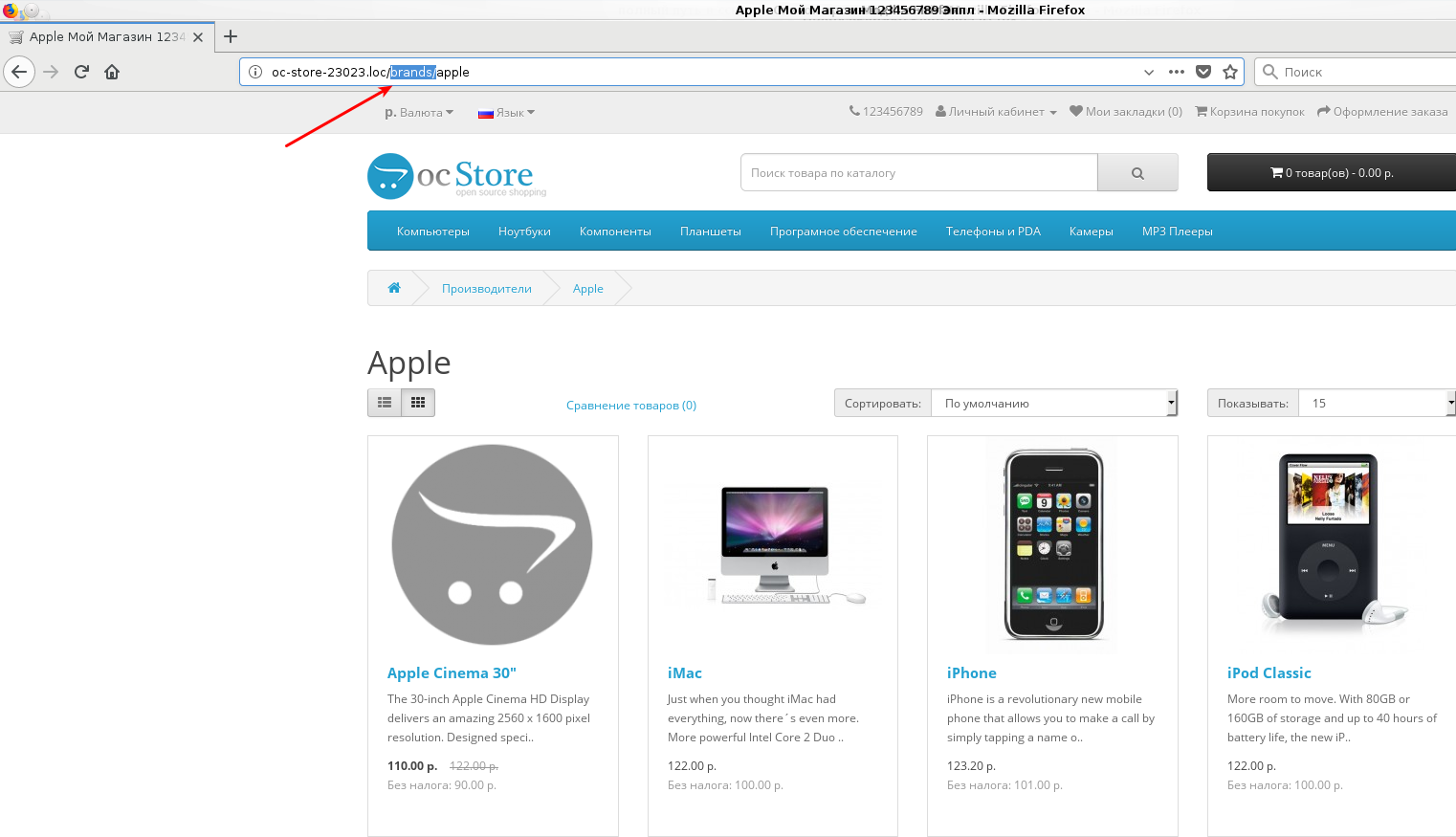Open Ноутбуки category menu

pyautogui.click(x=524, y=231)
